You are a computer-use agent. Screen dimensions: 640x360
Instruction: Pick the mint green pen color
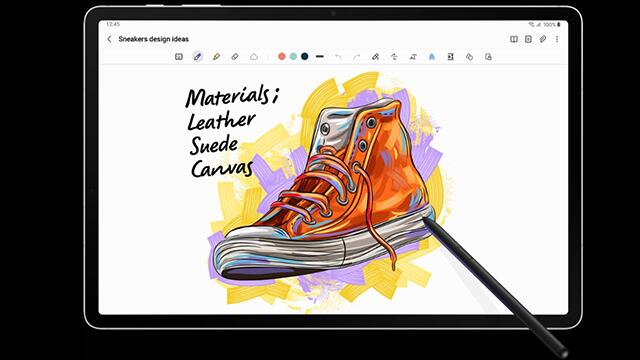click(293, 56)
